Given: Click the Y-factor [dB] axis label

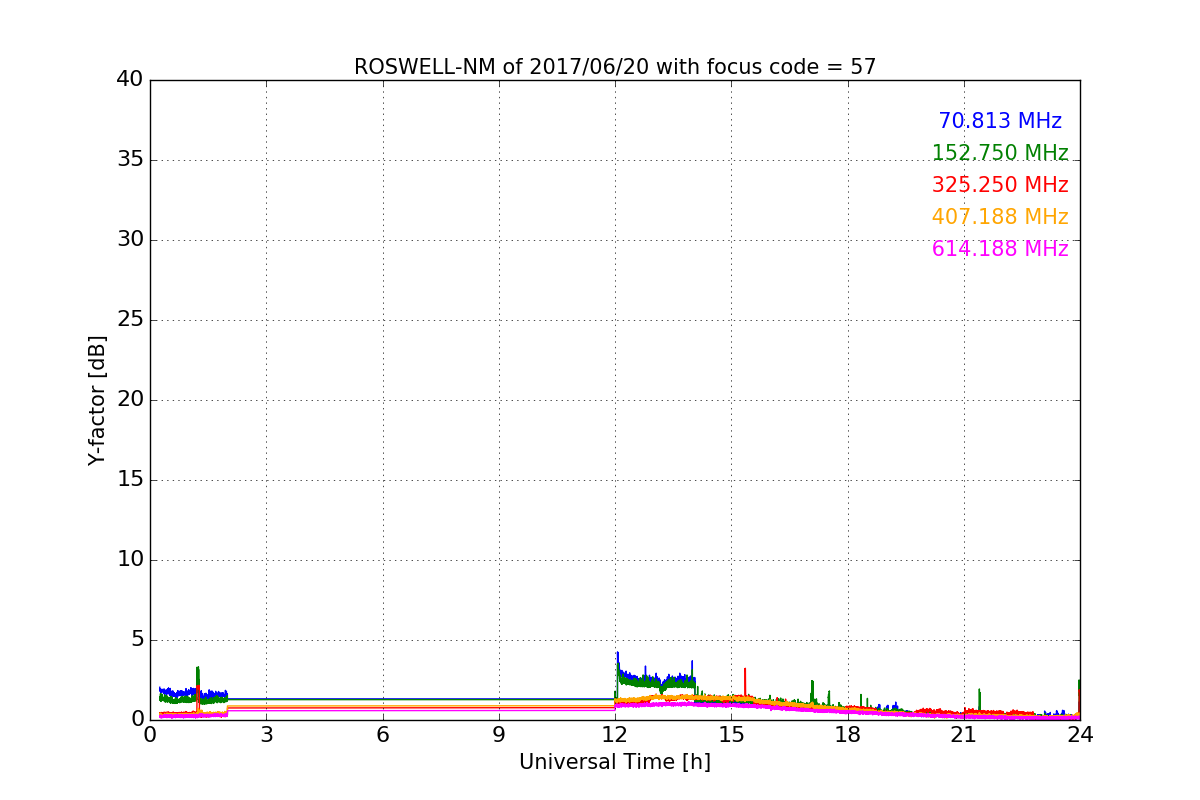Looking at the screenshot, I should (96, 400).
